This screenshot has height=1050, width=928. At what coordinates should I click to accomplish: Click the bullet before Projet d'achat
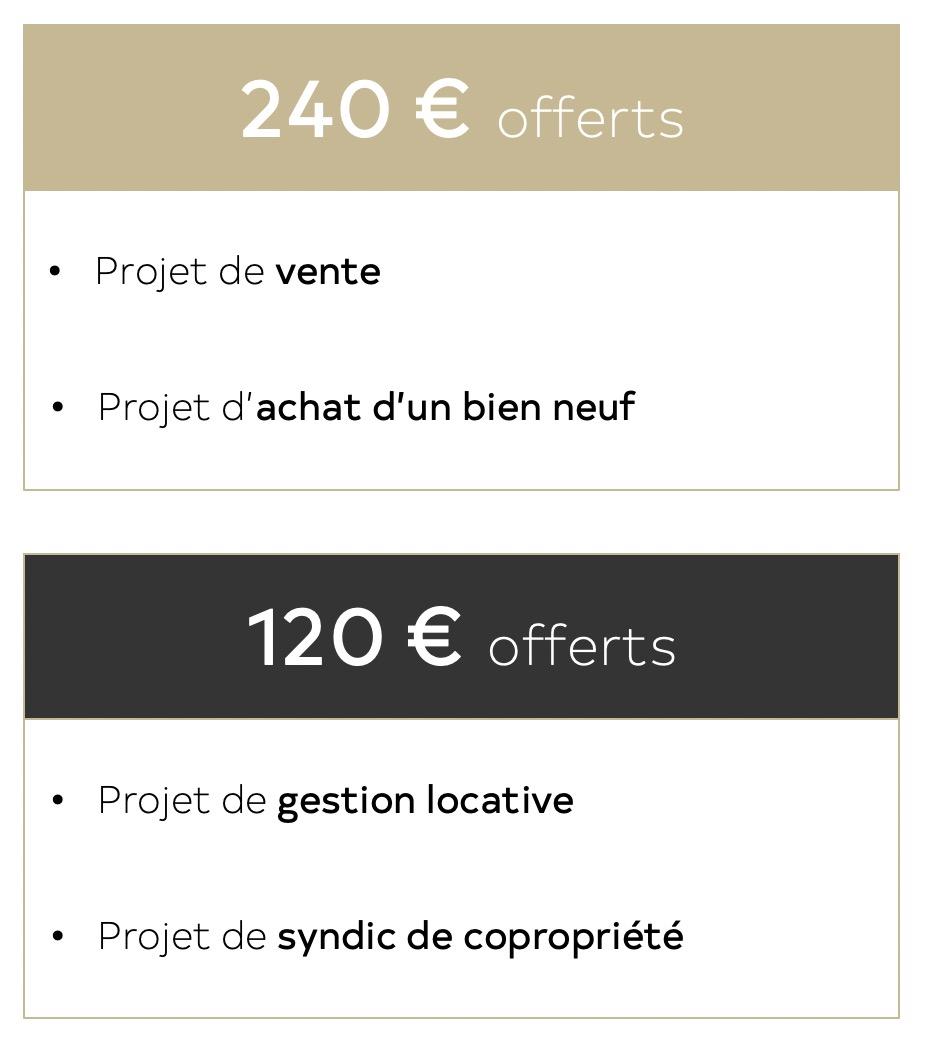click(58, 407)
